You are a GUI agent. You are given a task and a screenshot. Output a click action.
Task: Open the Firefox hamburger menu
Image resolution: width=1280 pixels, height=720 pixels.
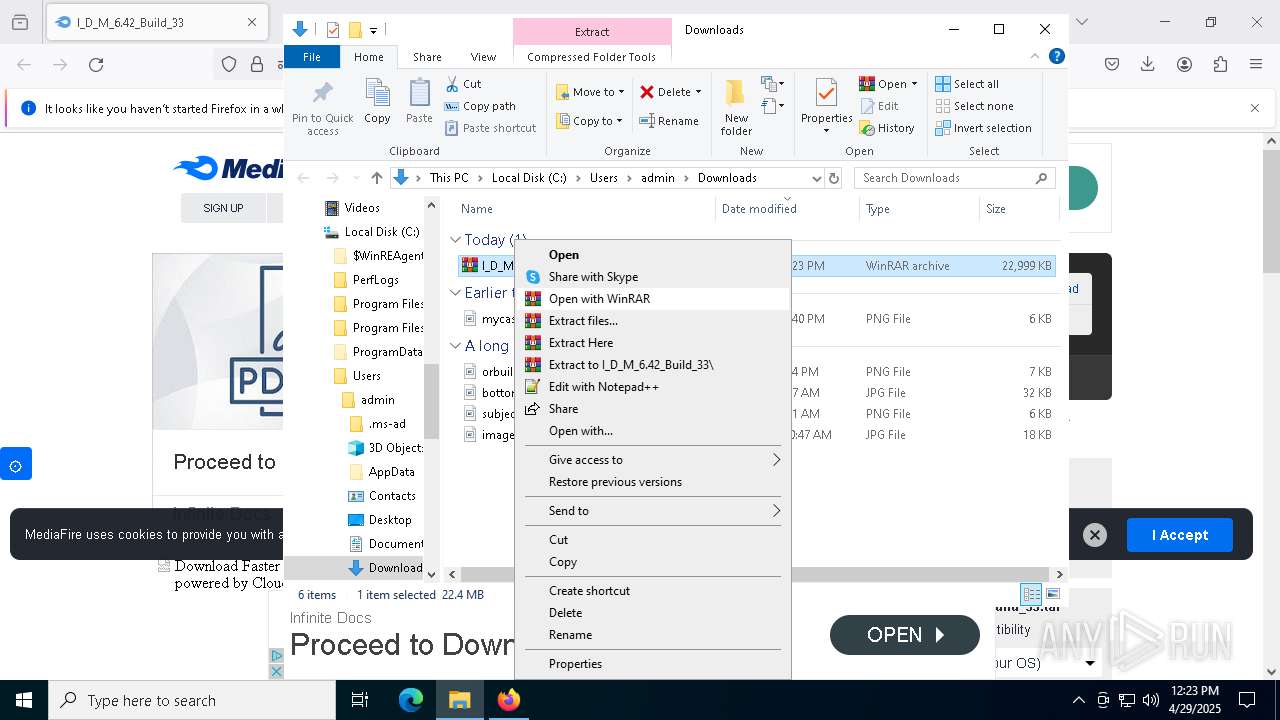[1256, 64]
